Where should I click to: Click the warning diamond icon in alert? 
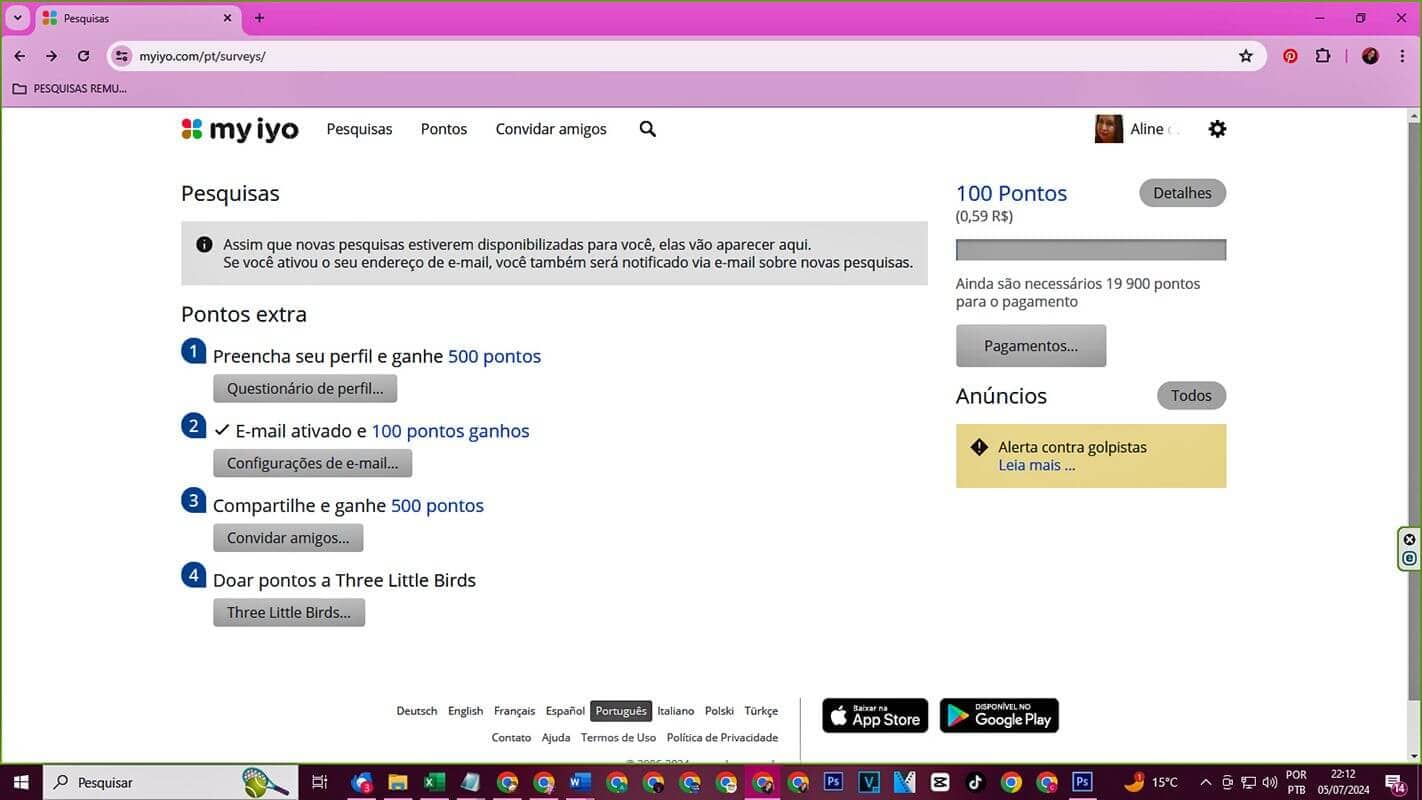tap(979, 447)
